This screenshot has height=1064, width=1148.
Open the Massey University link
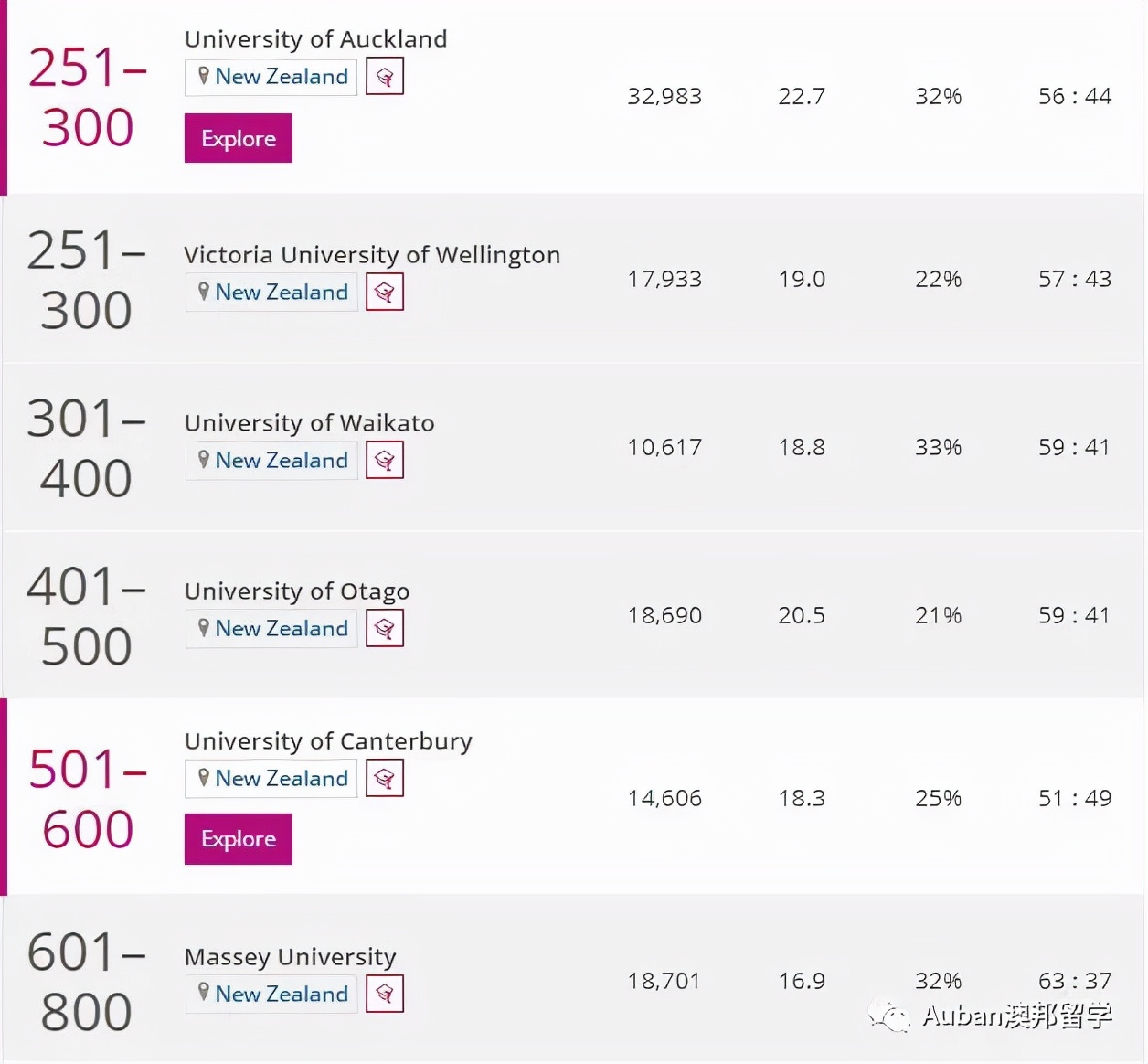click(x=290, y=957)
